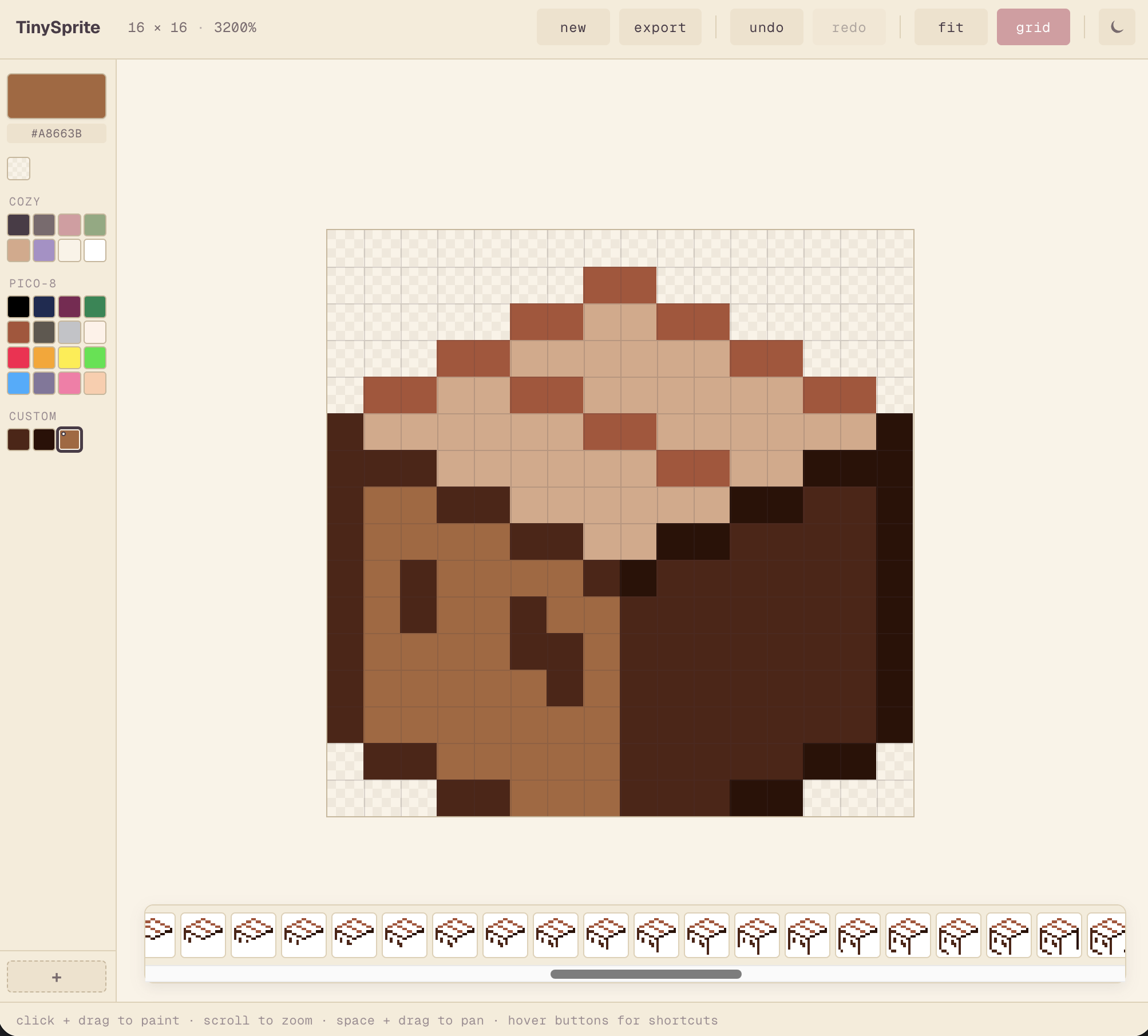This screenshot has height=1036, width=1148.
Task: Pick the dusty pink COZY swatch
Action: (x=69, y=225)
